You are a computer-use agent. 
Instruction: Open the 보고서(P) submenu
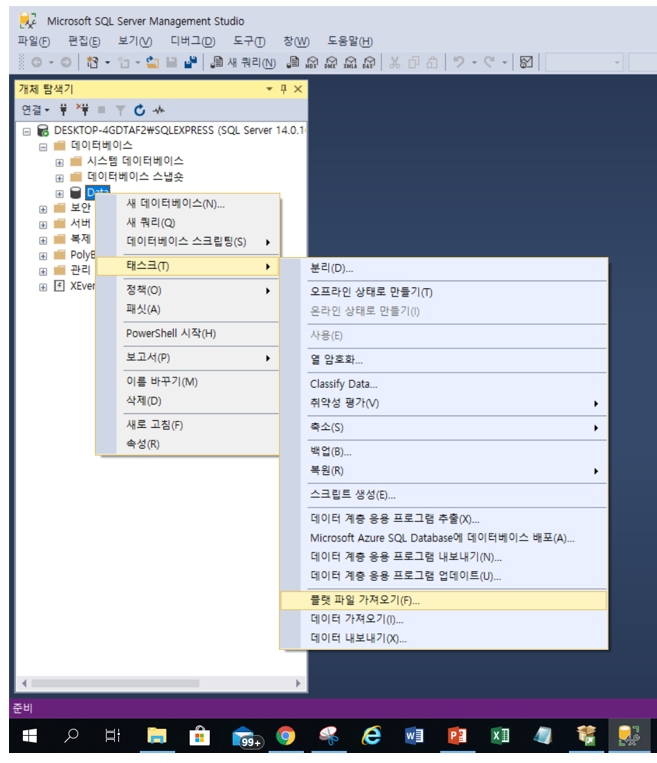[x=188, y=358]
